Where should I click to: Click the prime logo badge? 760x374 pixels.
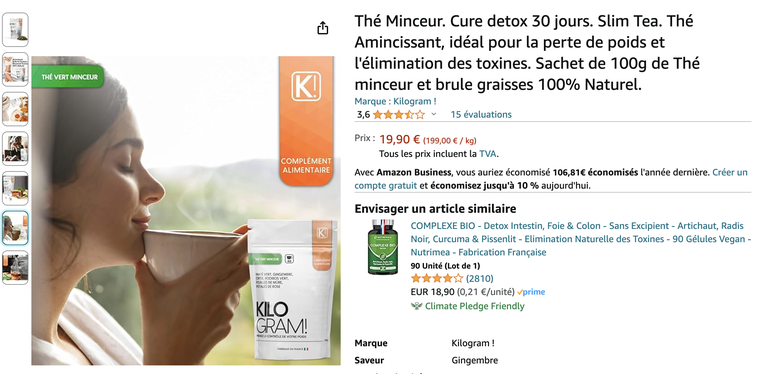[x=531, y=292]
